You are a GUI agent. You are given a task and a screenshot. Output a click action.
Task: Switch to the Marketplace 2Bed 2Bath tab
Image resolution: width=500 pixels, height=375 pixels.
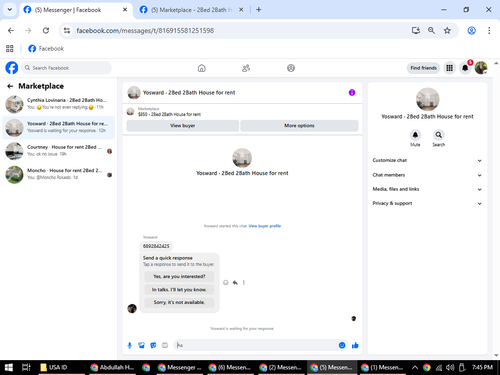click(191, 10)
